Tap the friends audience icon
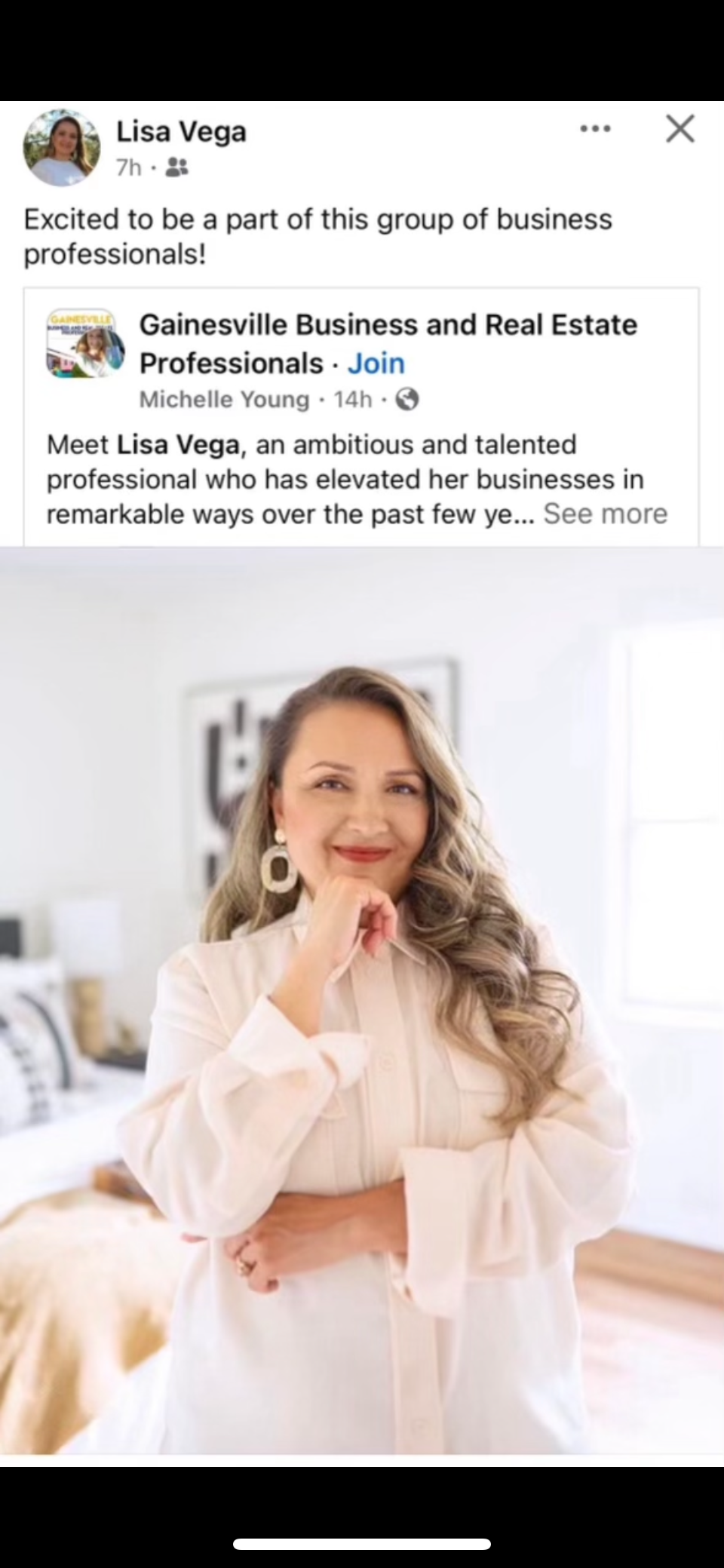 tap(176, 167)
